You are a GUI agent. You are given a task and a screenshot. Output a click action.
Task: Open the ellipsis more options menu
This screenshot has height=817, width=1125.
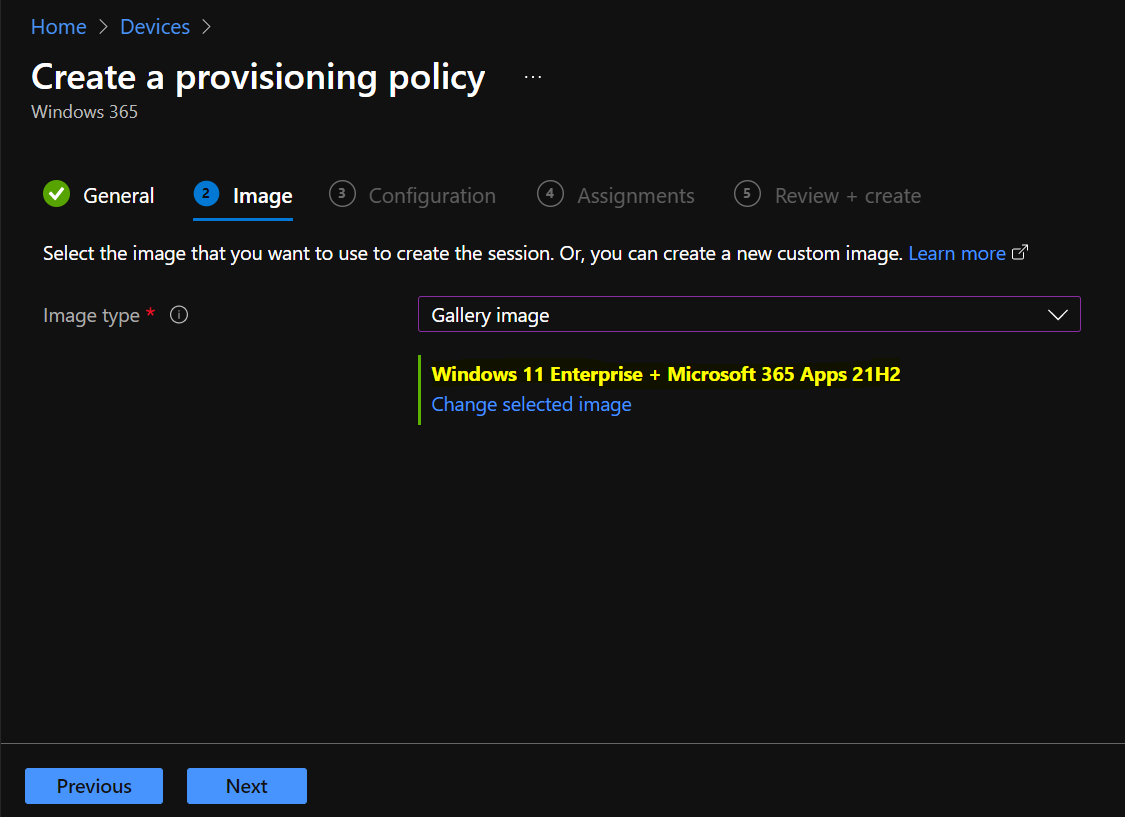(532, 77)
